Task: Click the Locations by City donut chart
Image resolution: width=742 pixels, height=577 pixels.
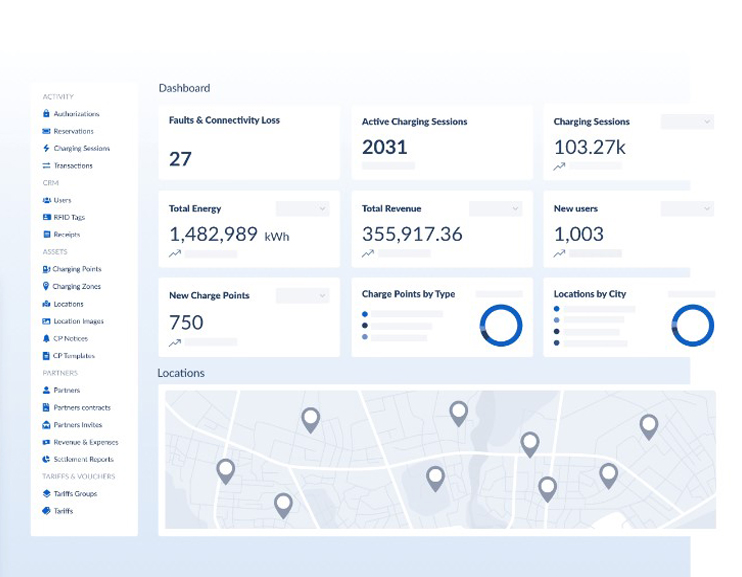Action: click(693, 326)
